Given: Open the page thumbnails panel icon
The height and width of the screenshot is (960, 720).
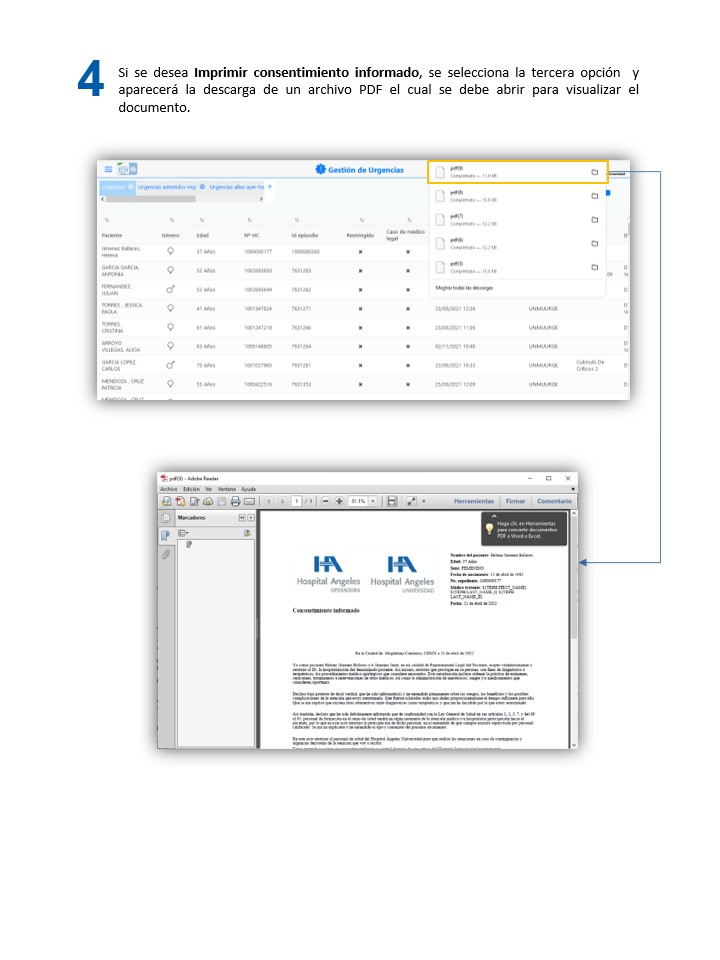Looking at the screenshot, I should point(166,518).
